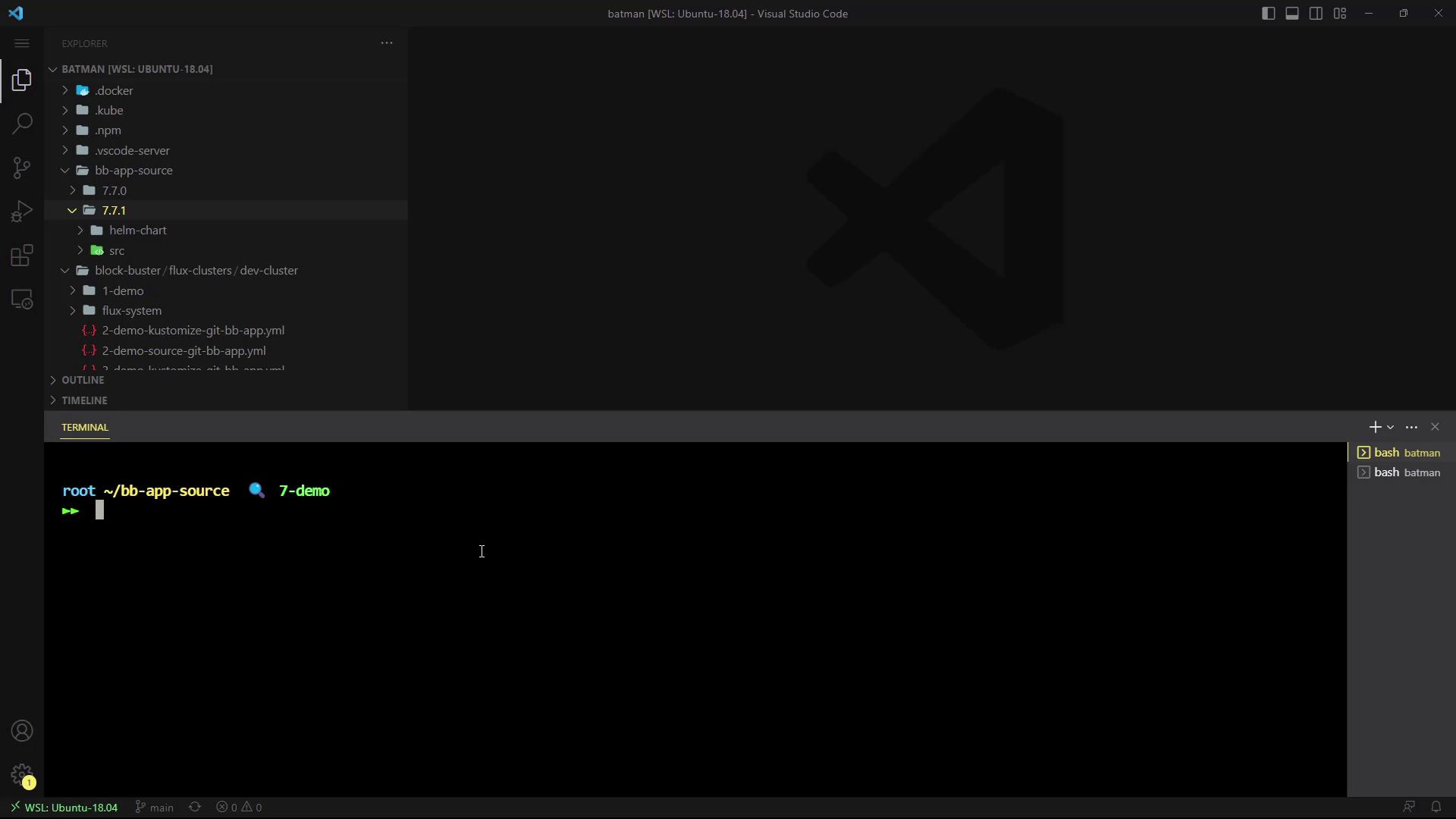The width and height of the screenshot is (1456, 819).
Task: Click the WSL: Ubuntu-18.04 remote indicator
Action: coord(64,807)
